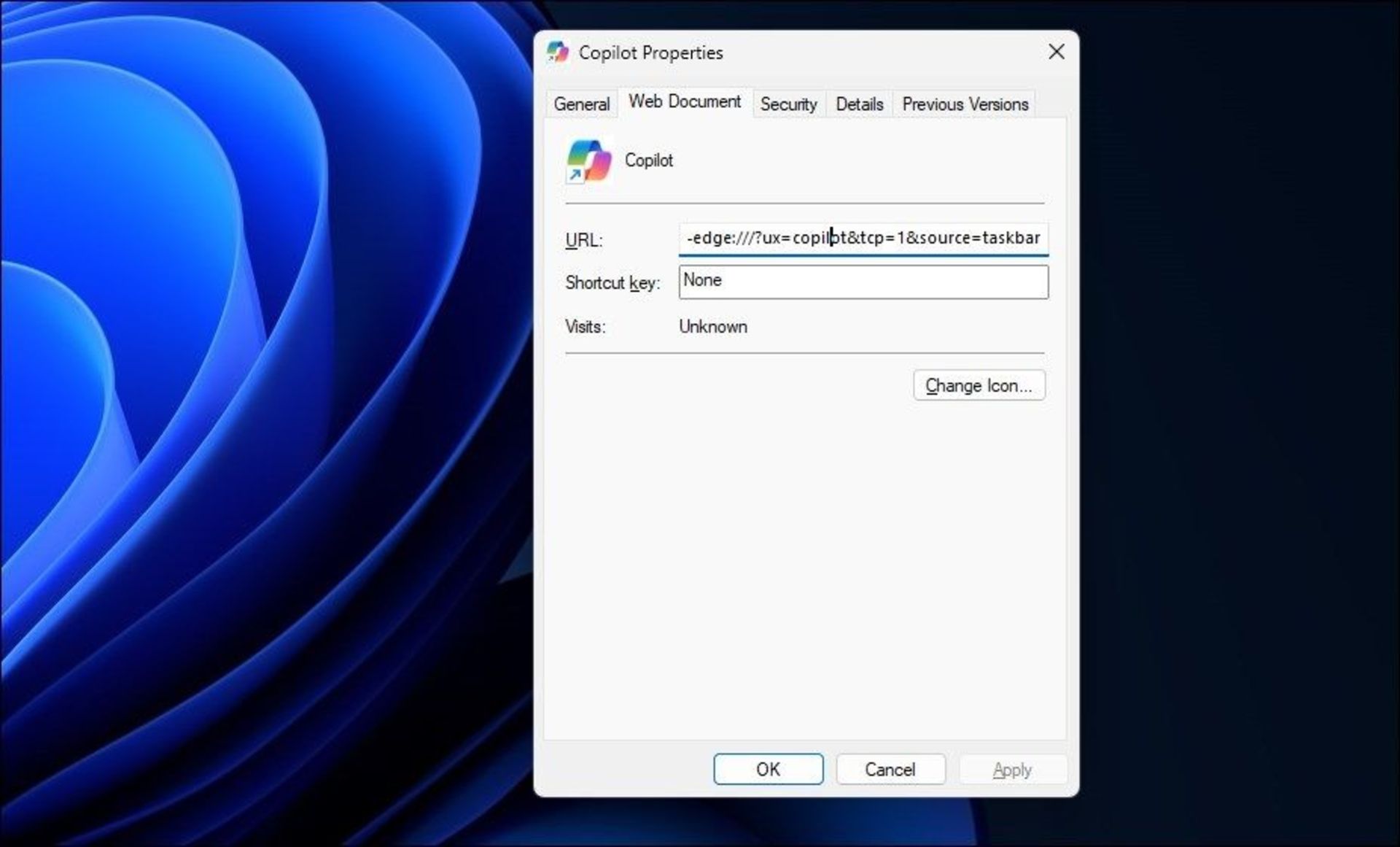Click the Apply button
The width and height of the screenshot is (1400, 847).
1011,769
